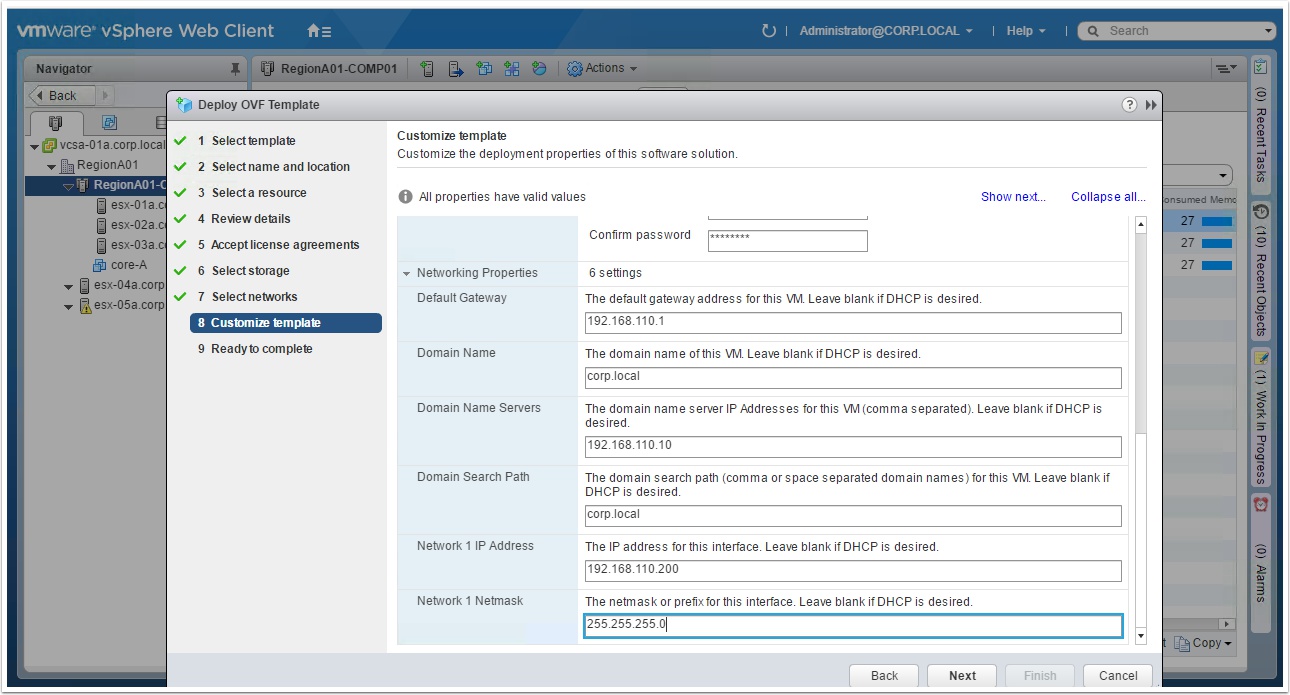This screenshot has width=1290, height=695.
Task: Cancel the Deploy OVF Template wizard
Action: (x=1118, y=676)
